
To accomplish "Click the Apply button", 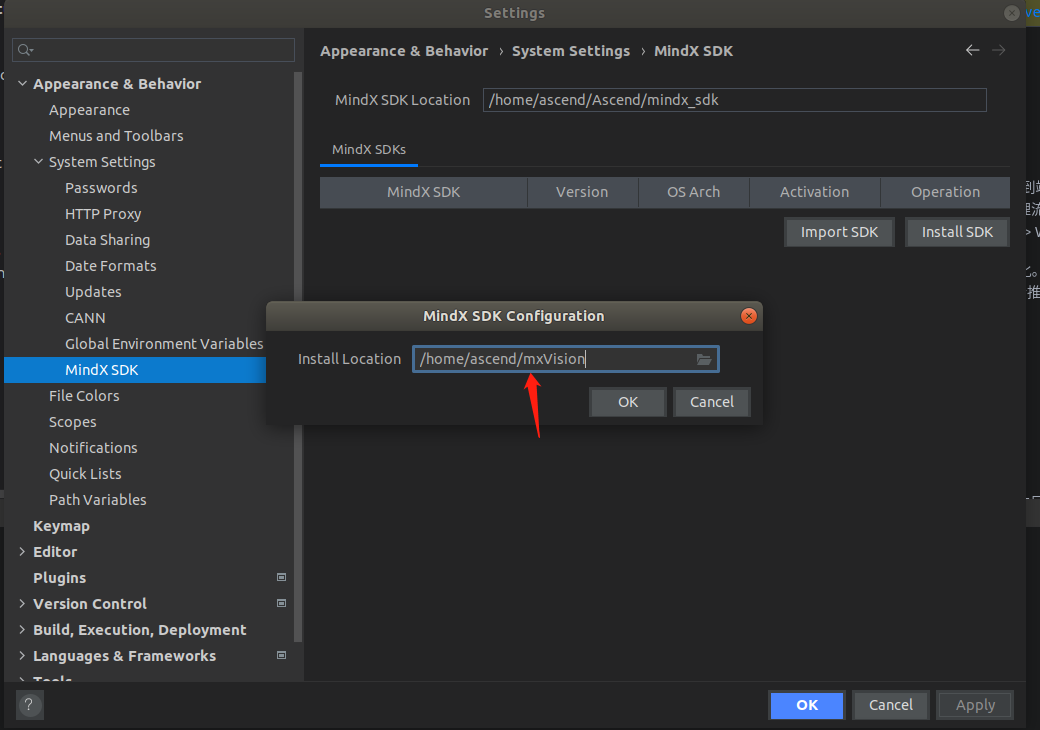I will (975, 705).
